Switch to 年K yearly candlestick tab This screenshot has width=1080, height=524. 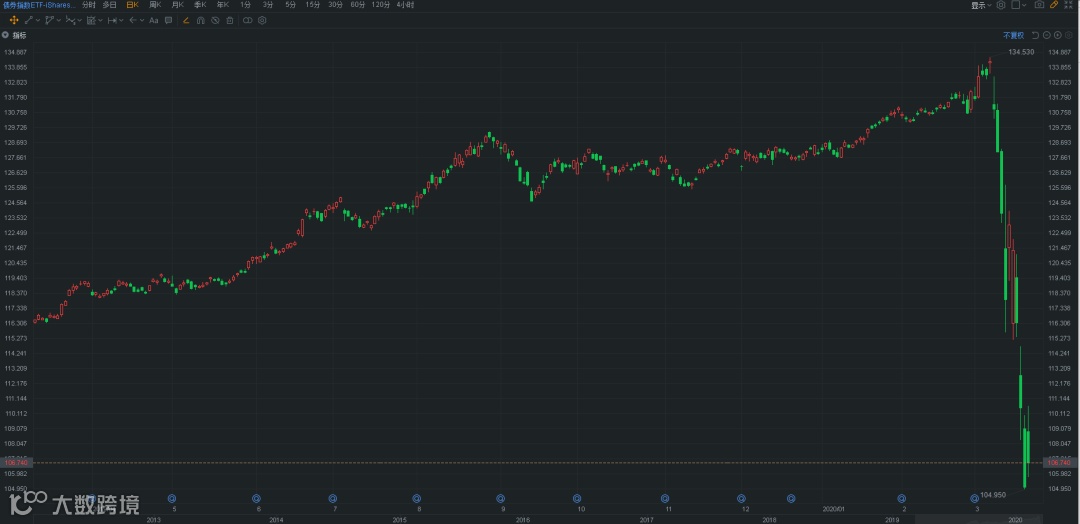[x=222, y=5]
